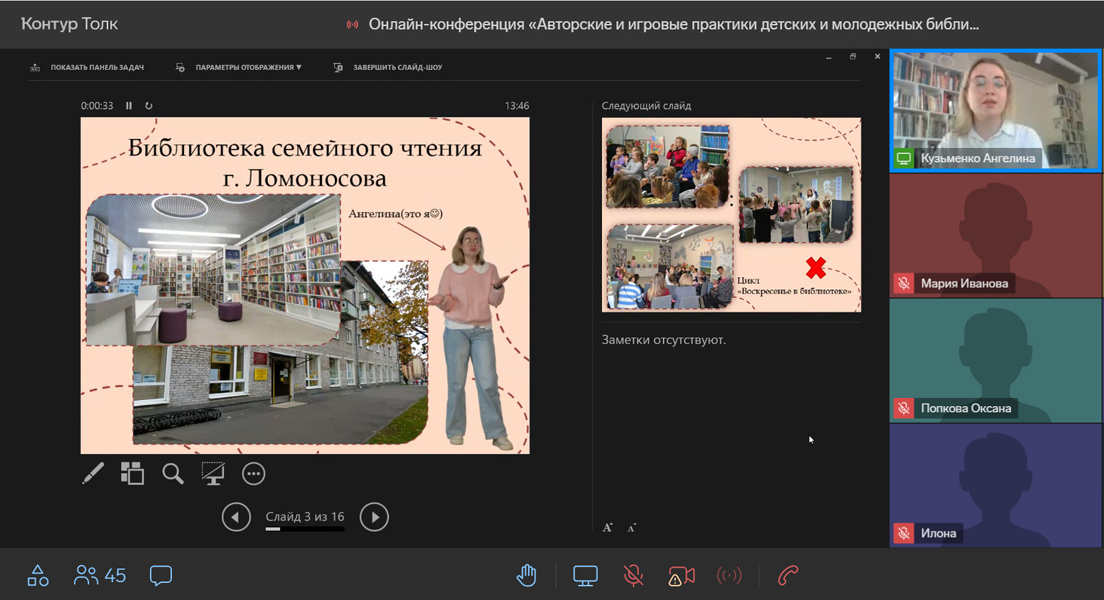Screen dimensions: 1104x600
Task: Click the slide progress bar
Action: point(305,529)
